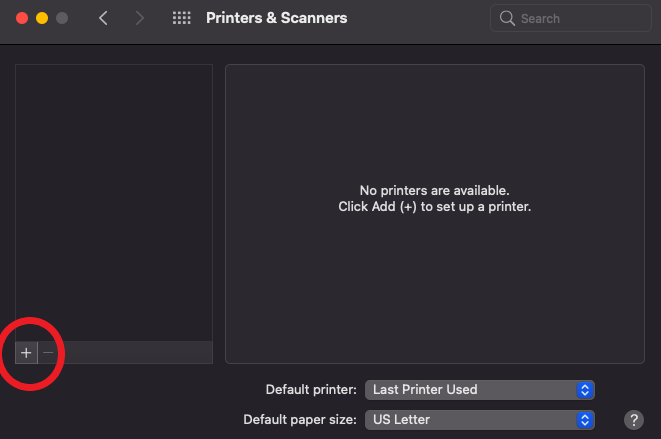Expand the US Letter paper size dropdown

click(480, 419)
